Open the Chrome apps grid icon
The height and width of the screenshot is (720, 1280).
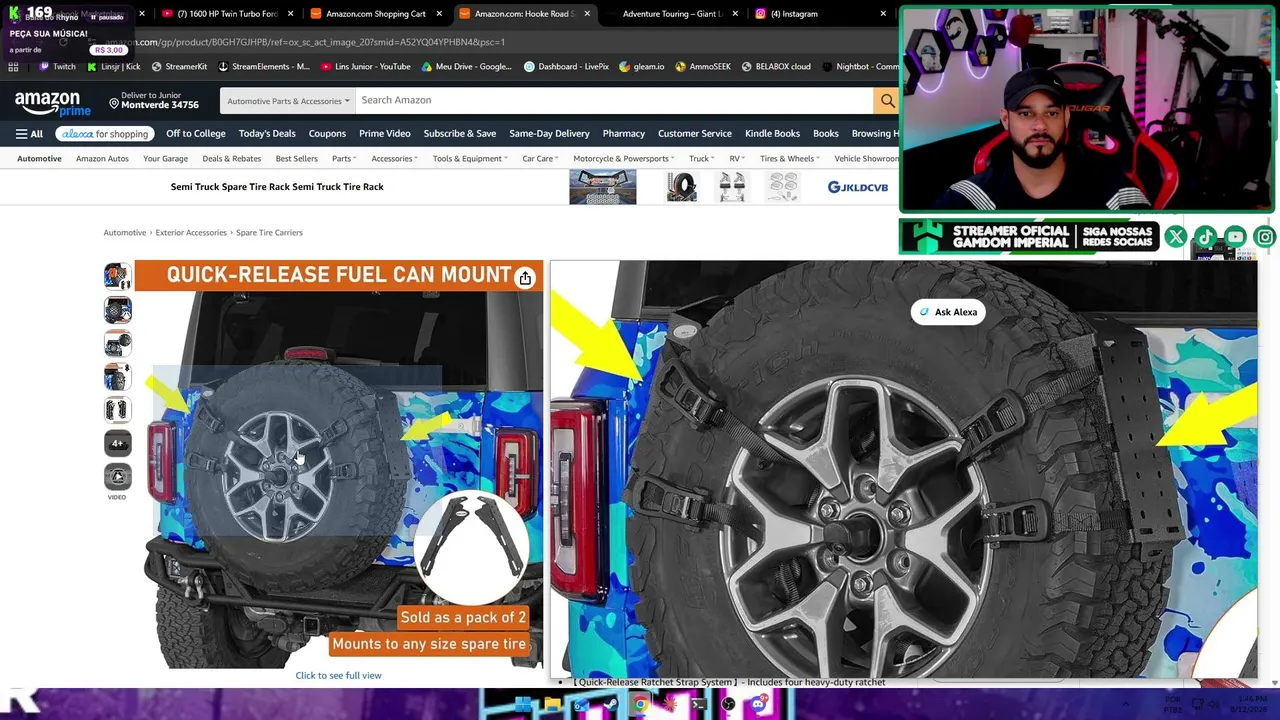click(x=13, y=67)
